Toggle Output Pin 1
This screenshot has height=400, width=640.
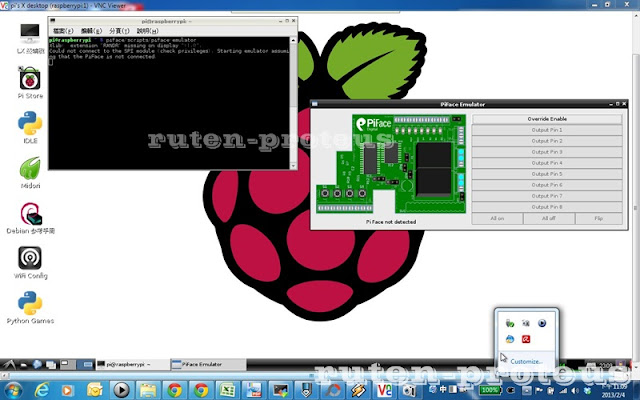(x=547, y=130)
